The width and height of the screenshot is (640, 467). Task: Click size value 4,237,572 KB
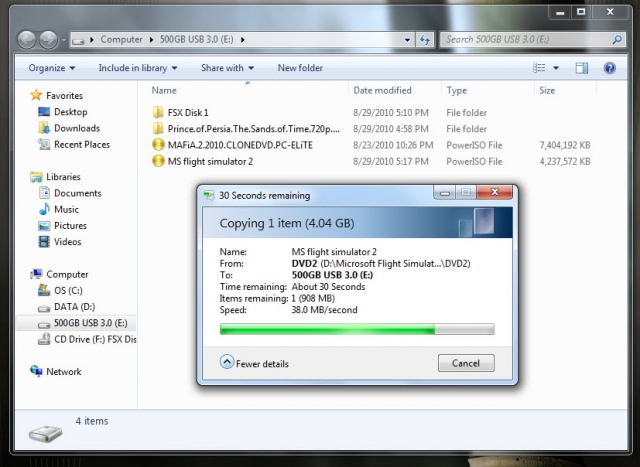coord(565,162)
